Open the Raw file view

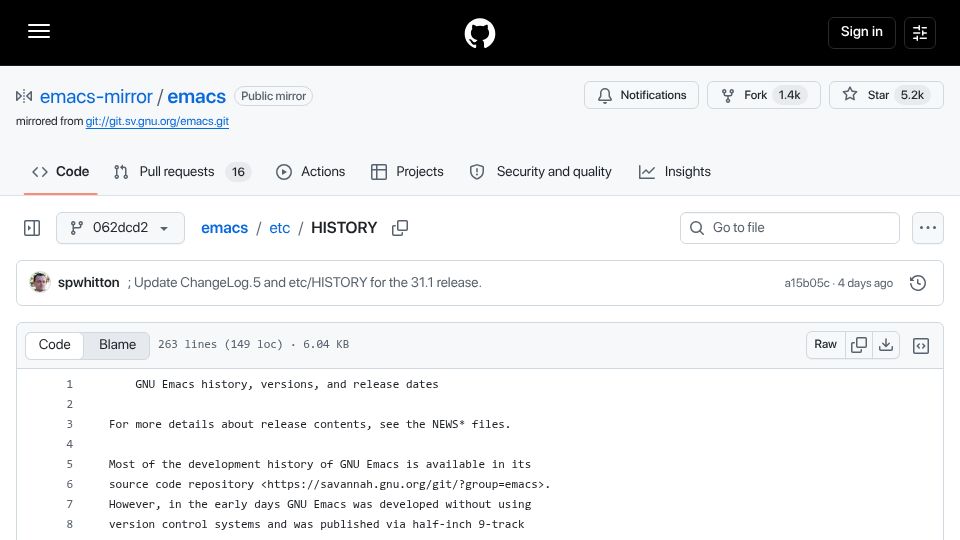point(825,345)
